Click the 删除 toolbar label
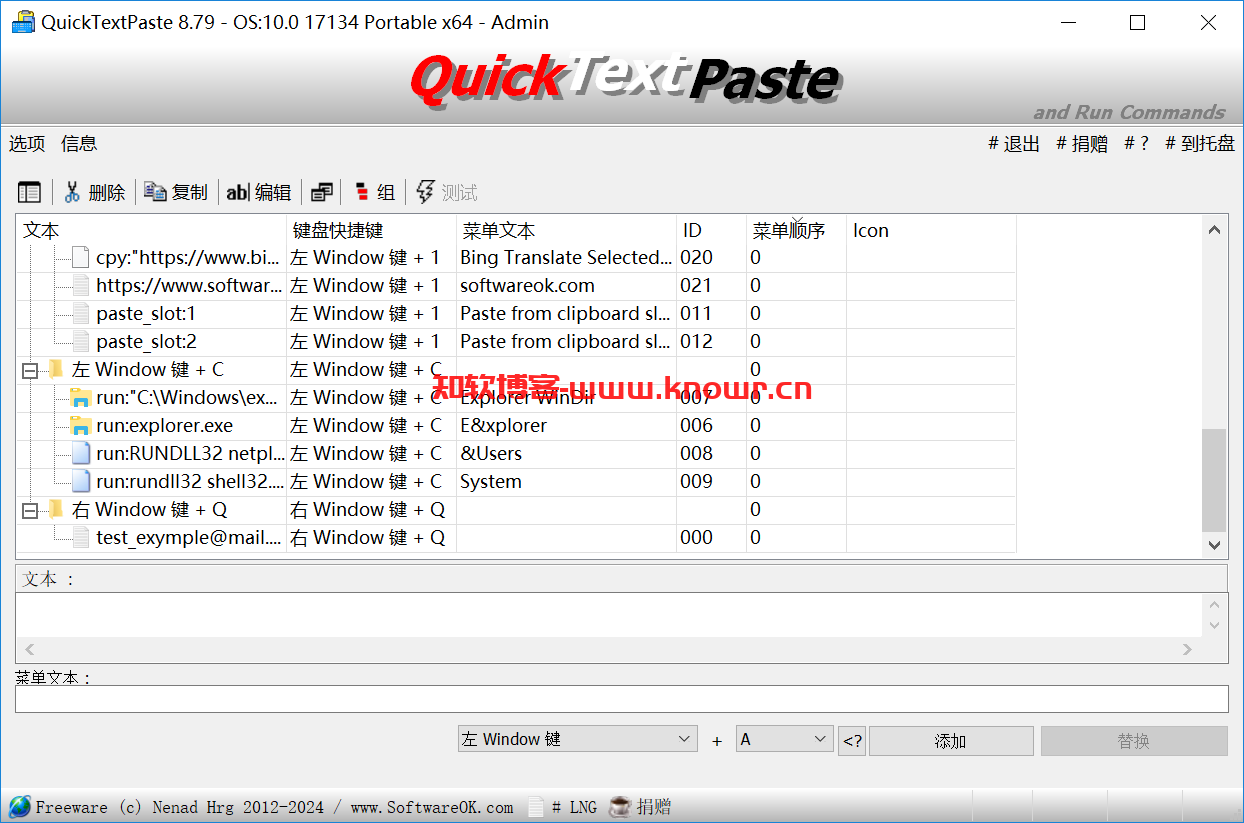The height and width of the screenshot is (823, 1244). pos(107,193)
